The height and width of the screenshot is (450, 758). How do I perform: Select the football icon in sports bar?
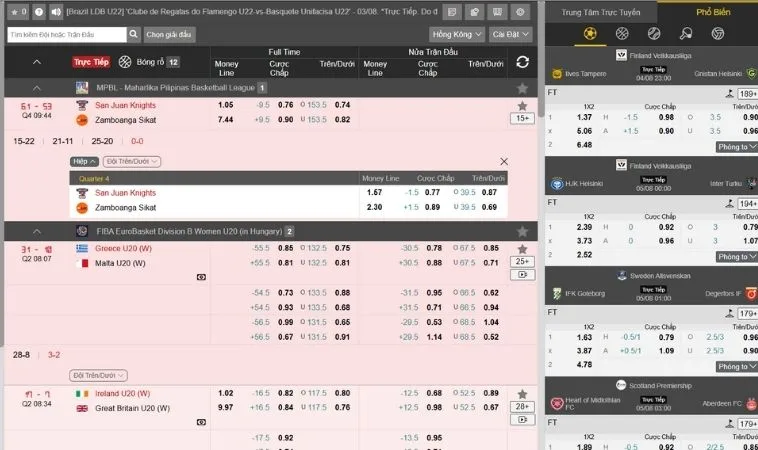pos(589,33)
